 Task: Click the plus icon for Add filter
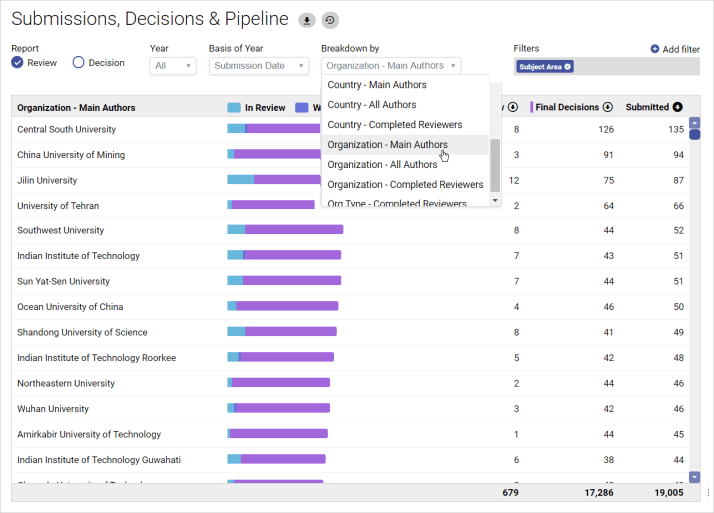pyautogui.click(x=655, y=49)
